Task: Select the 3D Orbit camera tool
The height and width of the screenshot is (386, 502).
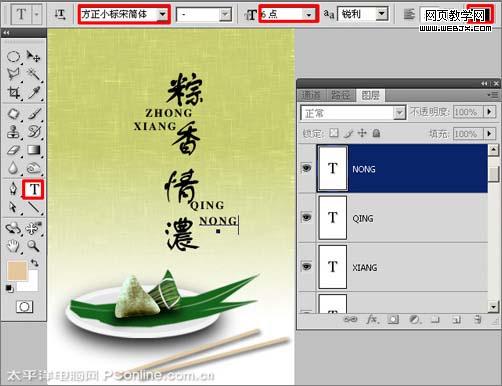Action: (x=33, y=229)
